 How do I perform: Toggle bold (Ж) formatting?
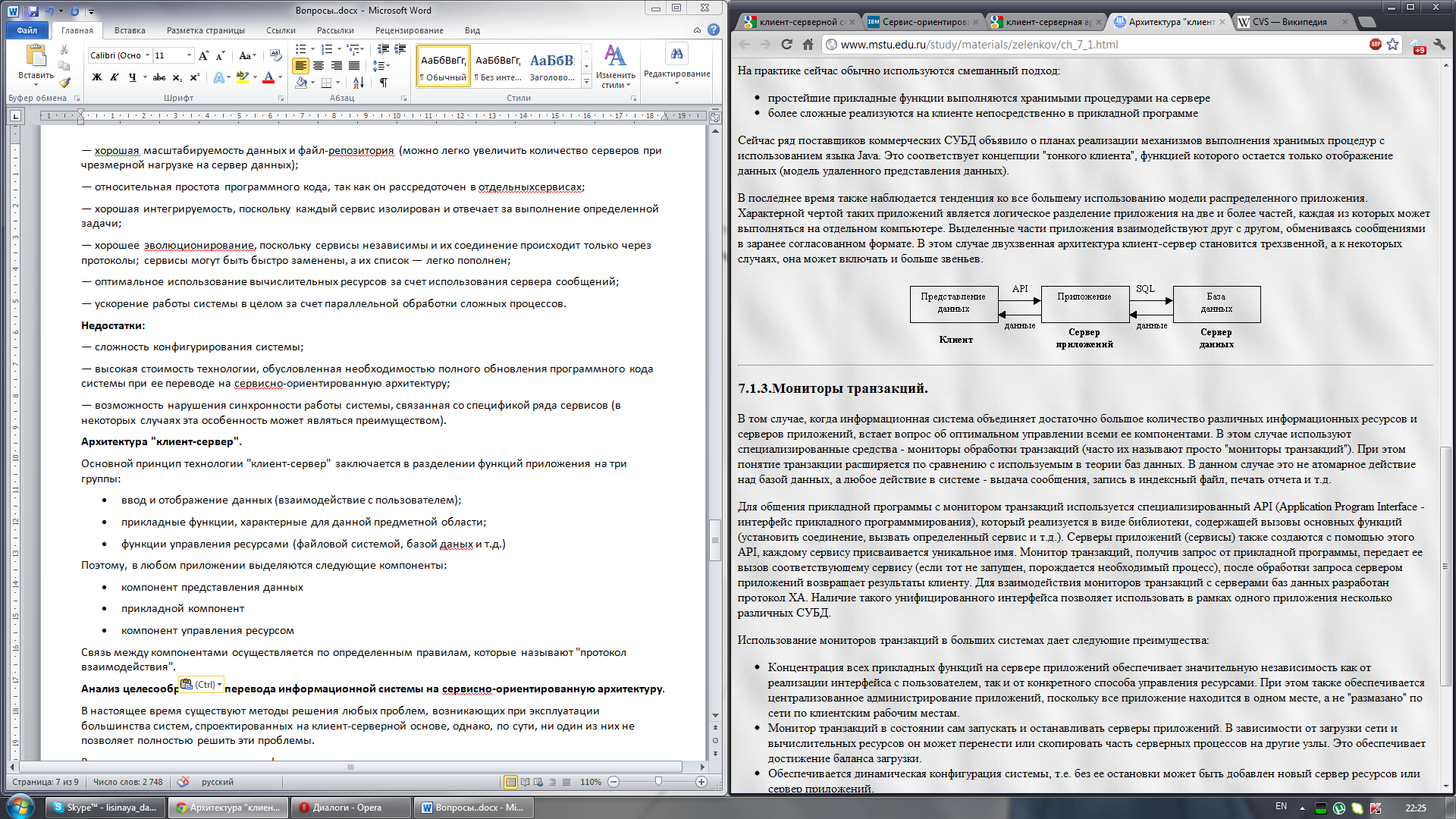point(97,77)
